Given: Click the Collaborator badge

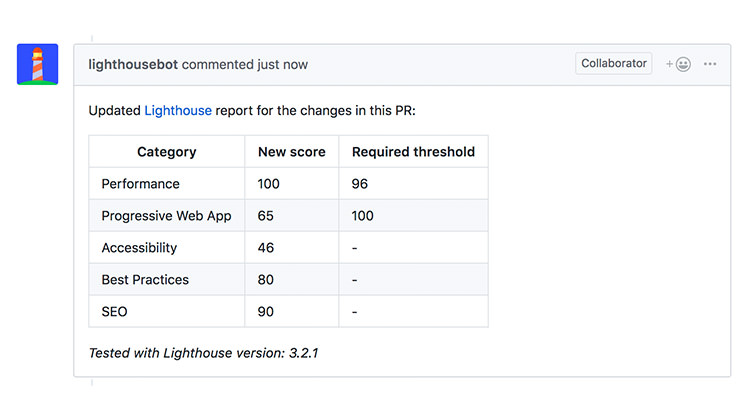Looking at the screenshot, I should click(x=614, y=63).
